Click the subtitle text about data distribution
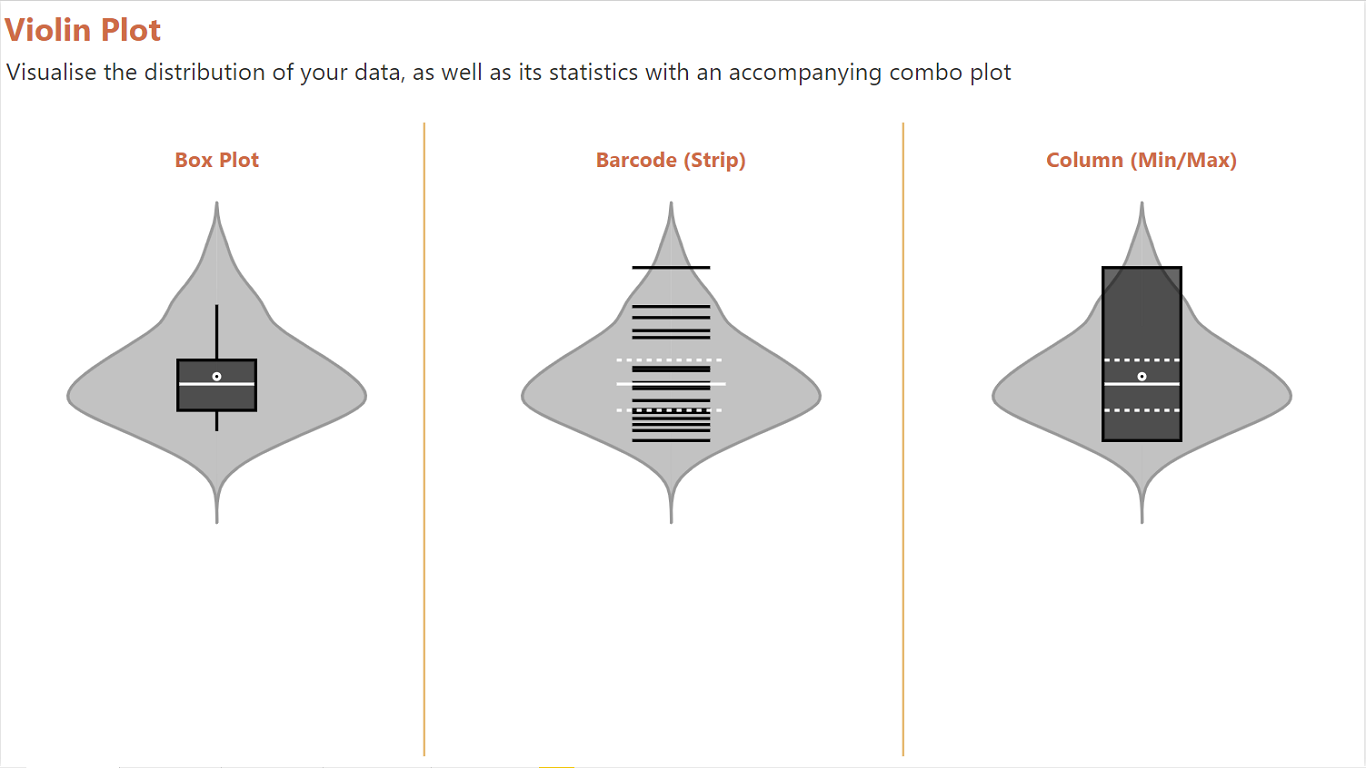Viewport: 1366px width, 768px height. [508, 72]
